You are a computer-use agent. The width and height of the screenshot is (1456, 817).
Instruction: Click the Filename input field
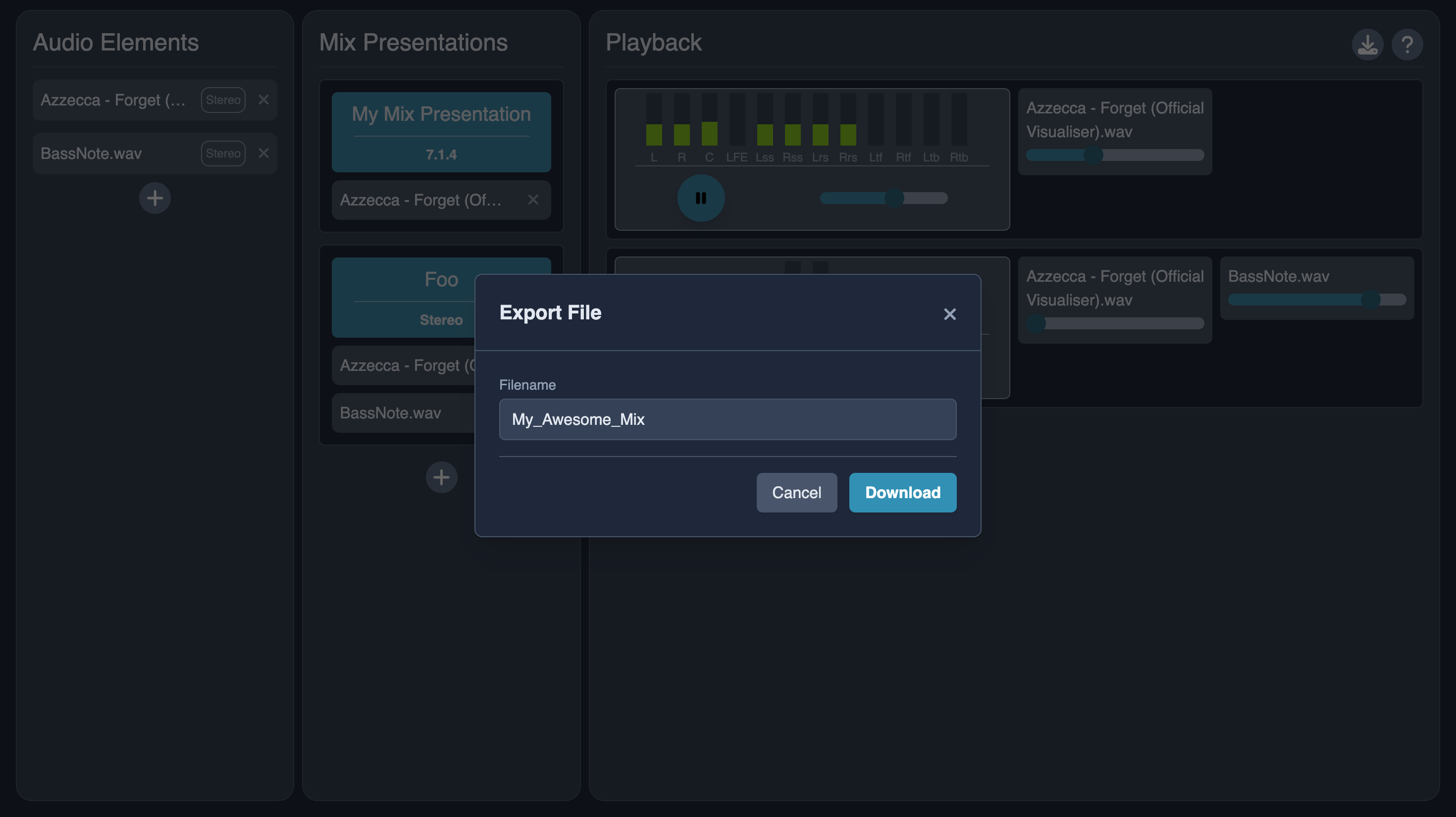click(728, 419)
